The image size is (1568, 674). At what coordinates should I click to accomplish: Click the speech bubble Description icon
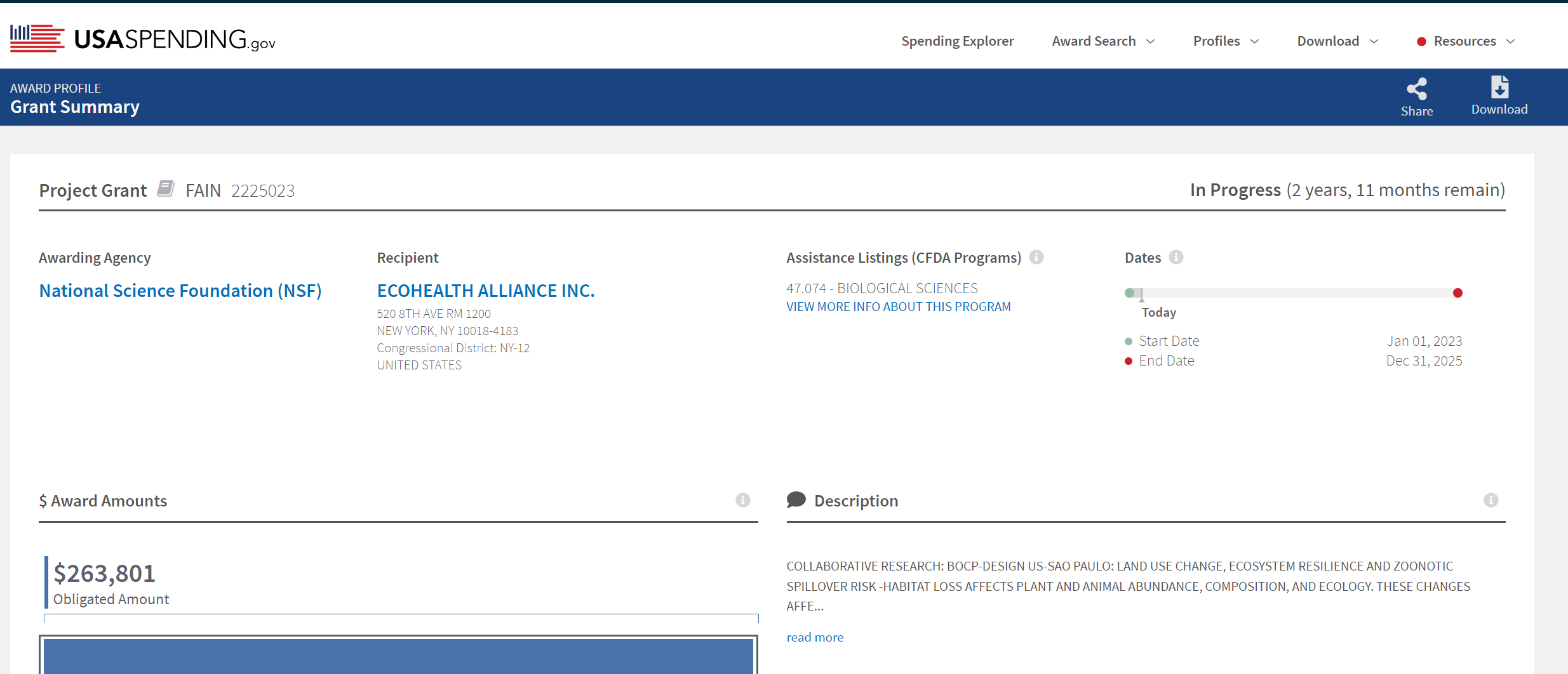796,499
